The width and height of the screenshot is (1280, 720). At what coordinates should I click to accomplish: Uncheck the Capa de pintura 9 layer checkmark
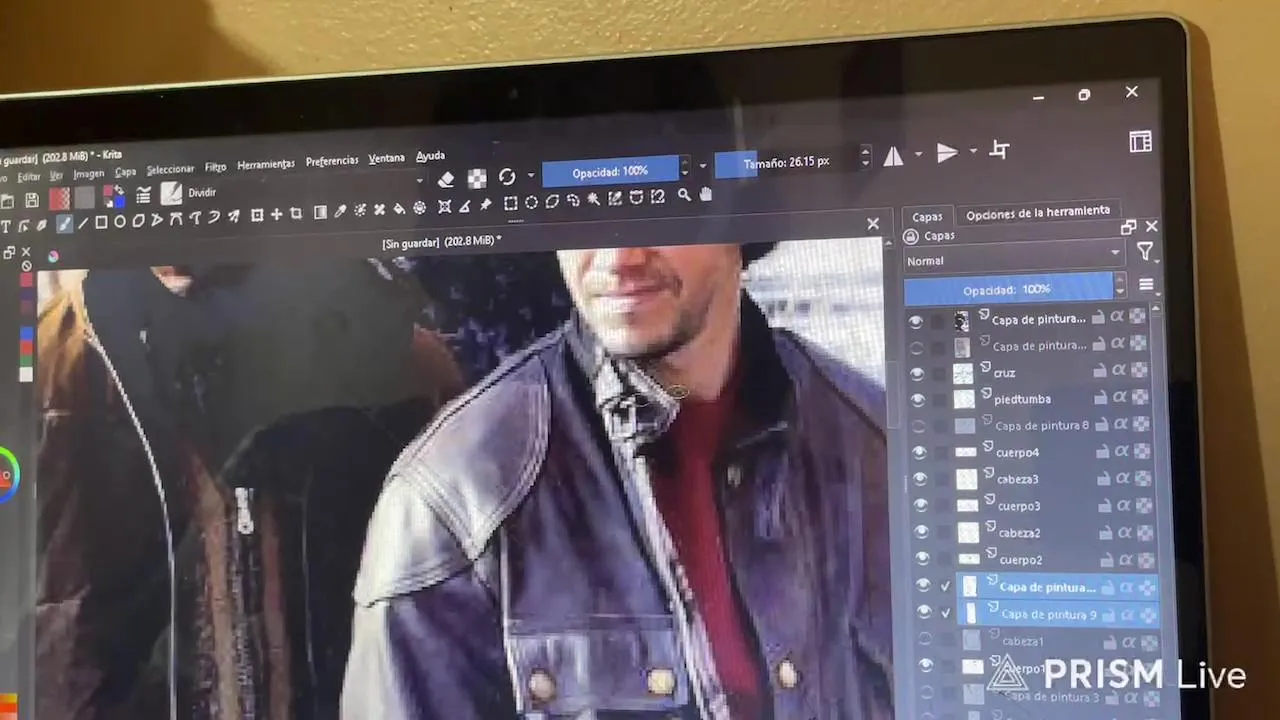[946, 612]
